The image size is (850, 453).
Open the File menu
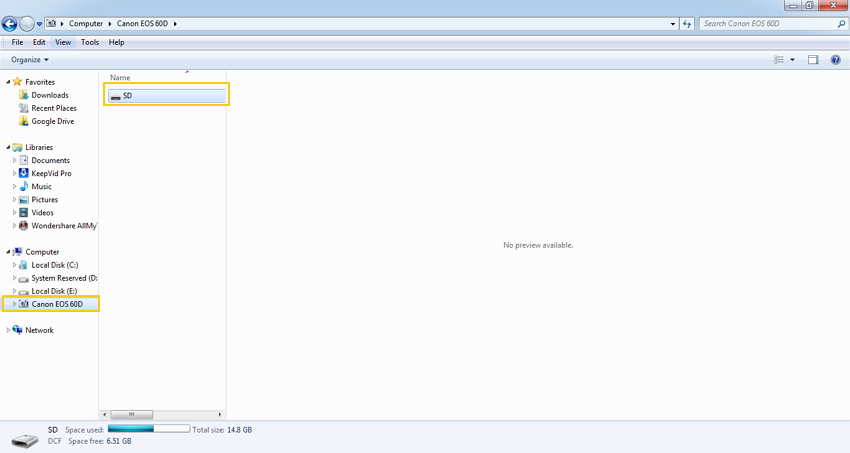(x=17, y=42)
